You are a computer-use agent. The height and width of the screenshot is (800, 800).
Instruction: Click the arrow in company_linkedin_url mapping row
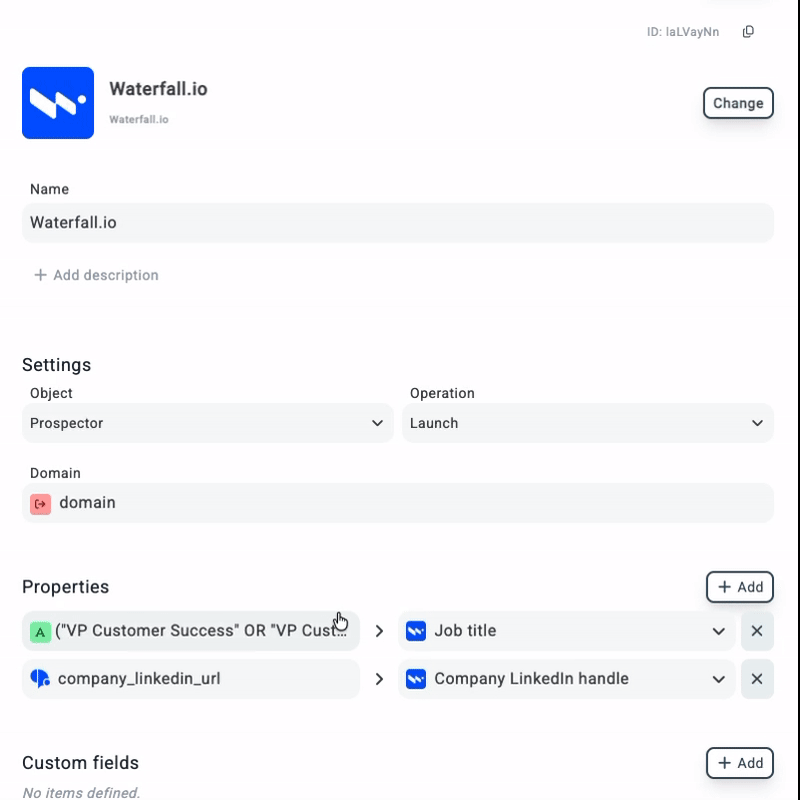point(379,679)
